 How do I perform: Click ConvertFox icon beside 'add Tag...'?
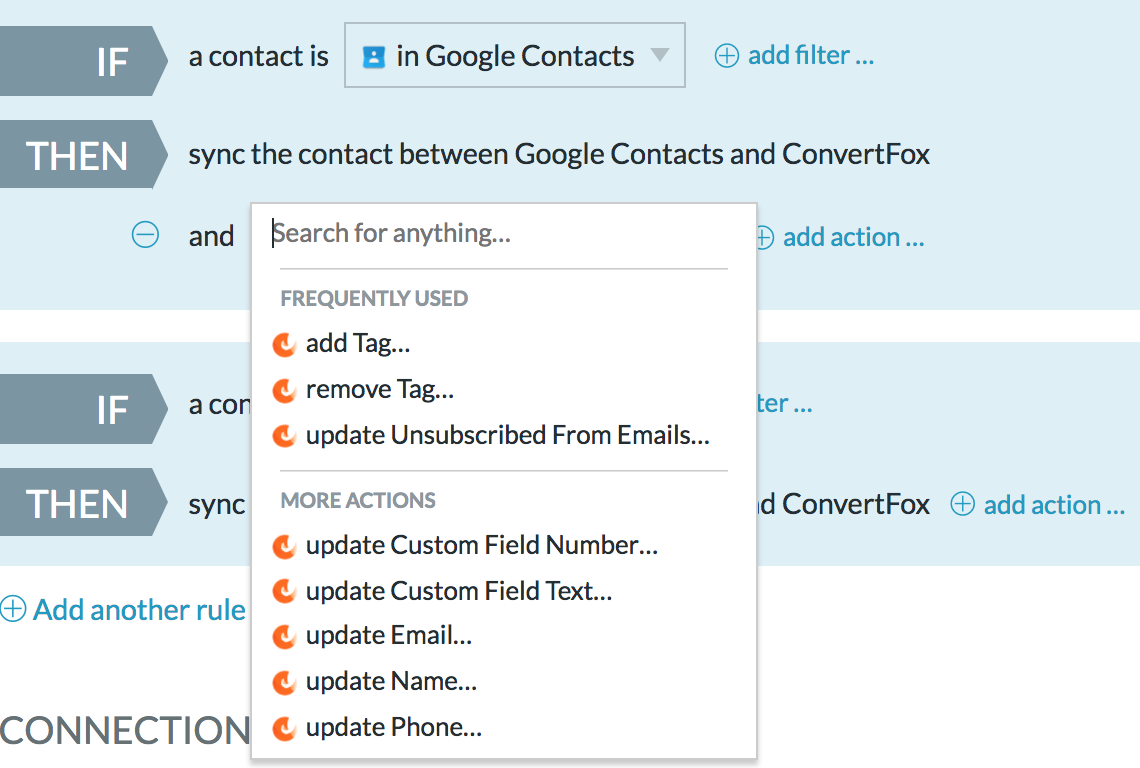pyautogui.click(x=284, y=345)
